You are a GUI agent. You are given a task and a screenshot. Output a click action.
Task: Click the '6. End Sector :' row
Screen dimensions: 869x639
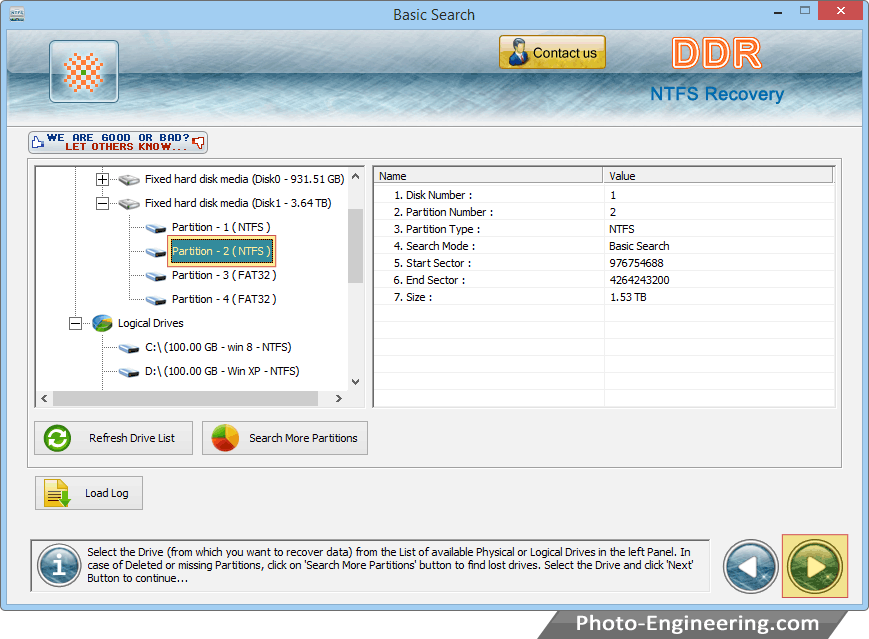(x=605, y=280)
